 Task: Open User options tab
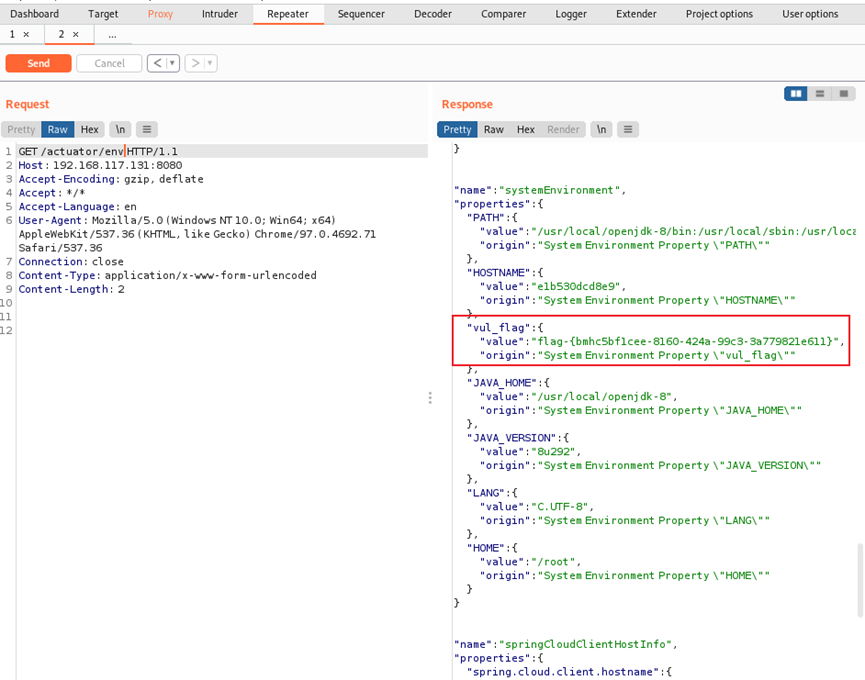tap(810, 14)
